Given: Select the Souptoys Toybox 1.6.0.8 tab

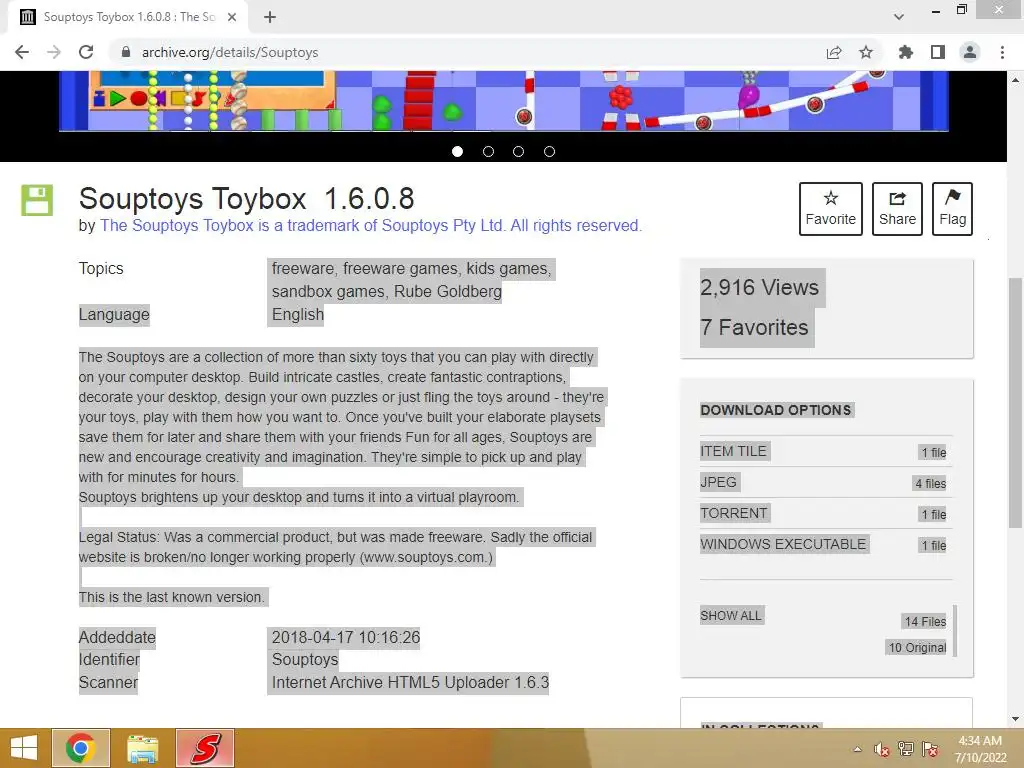Looking at the screenshot, I should point(129,17).
